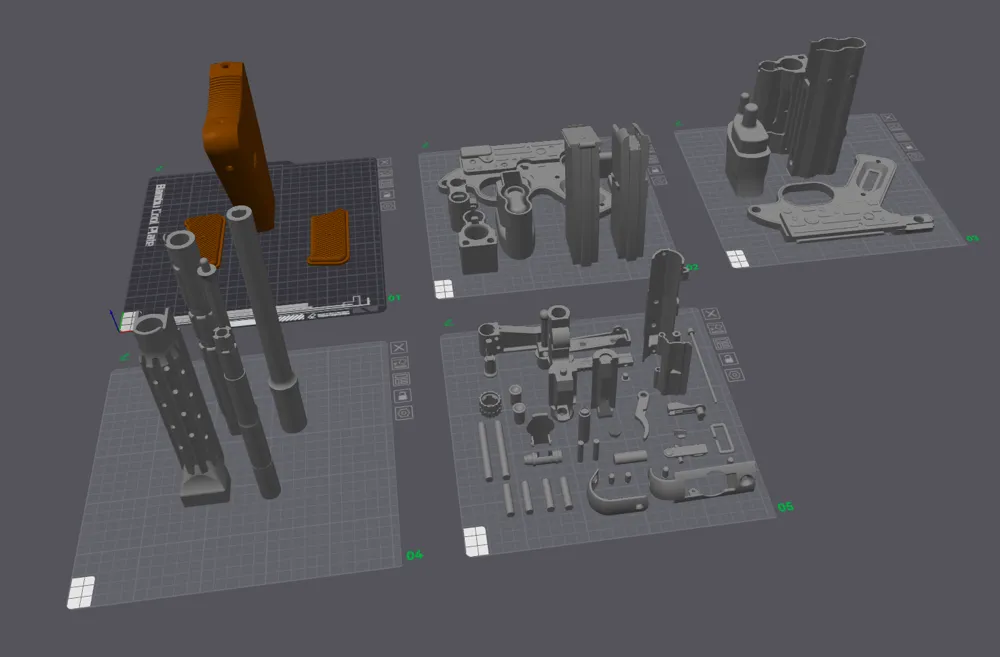Image resolution: width=1000 pixels, height=657 pixels.
Task: Open plate 02 settings gear
Action: tap(659, 181)
